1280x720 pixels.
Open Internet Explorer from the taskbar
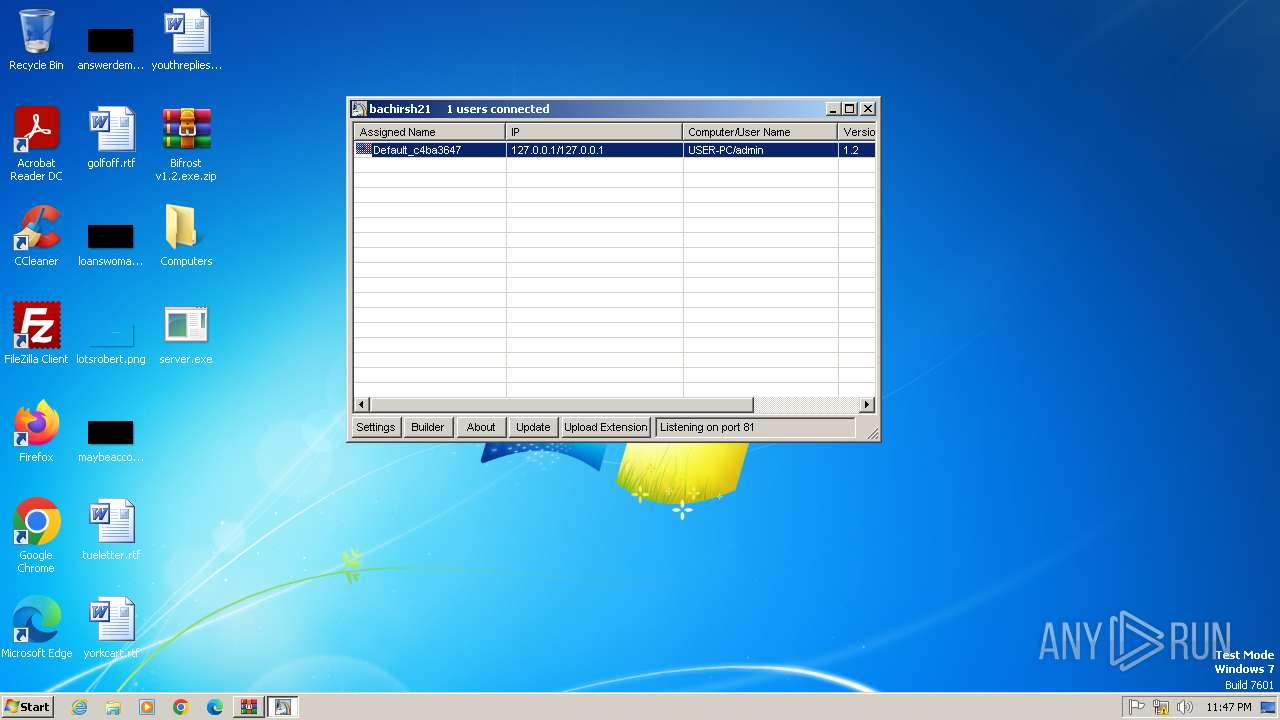[79, 707]
